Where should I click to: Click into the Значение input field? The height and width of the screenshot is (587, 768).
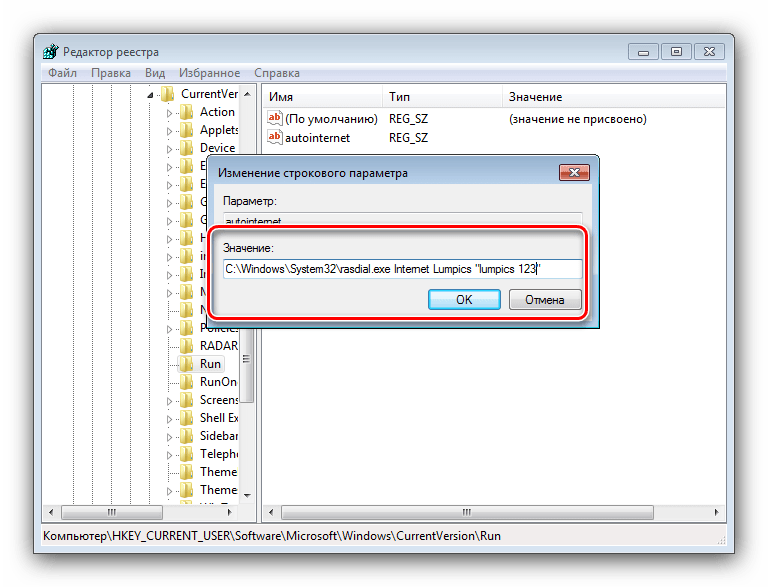point(402,269)
